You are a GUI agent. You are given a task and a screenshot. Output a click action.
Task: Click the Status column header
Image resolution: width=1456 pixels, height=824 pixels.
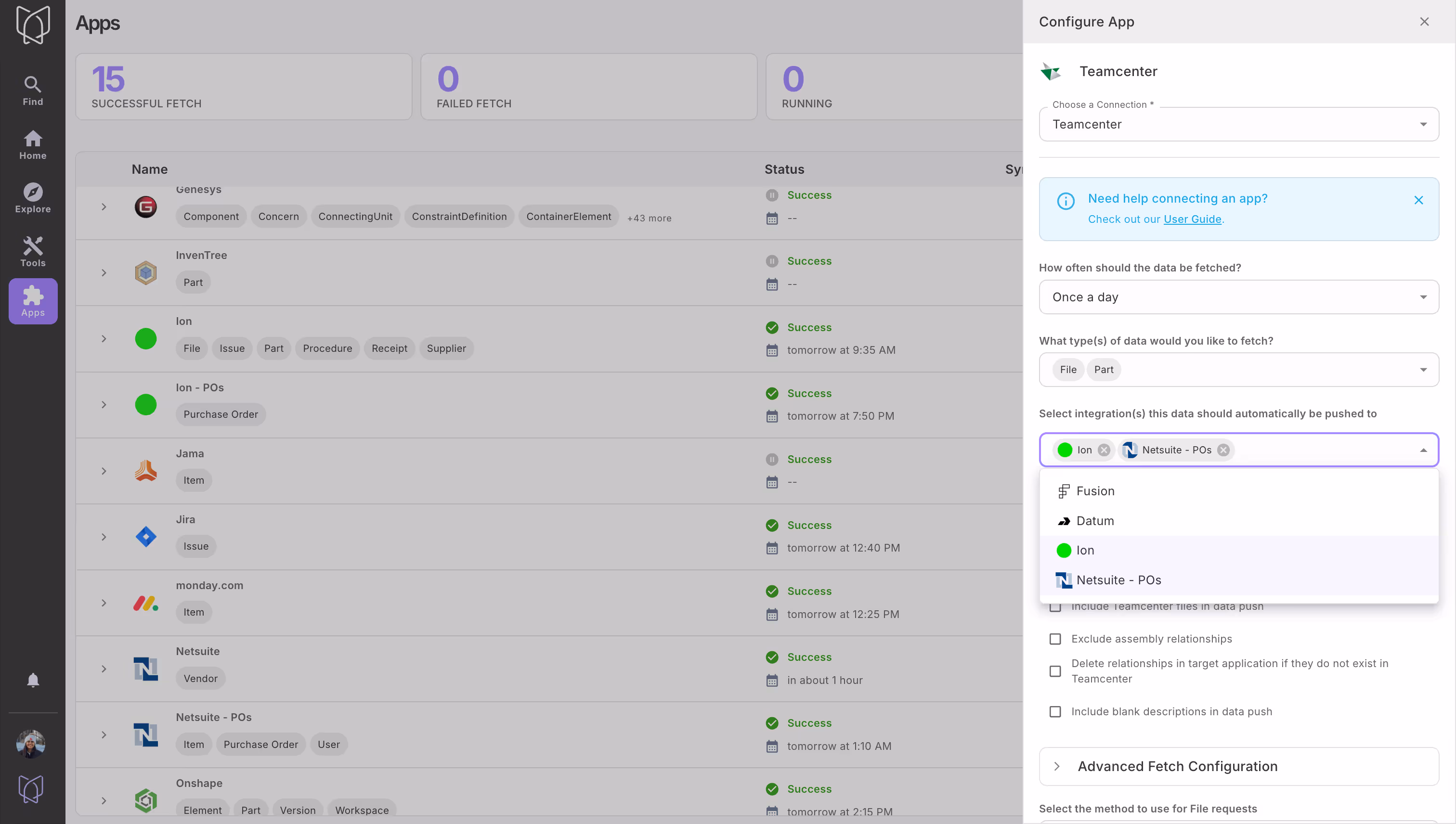(x=784, y=169)
